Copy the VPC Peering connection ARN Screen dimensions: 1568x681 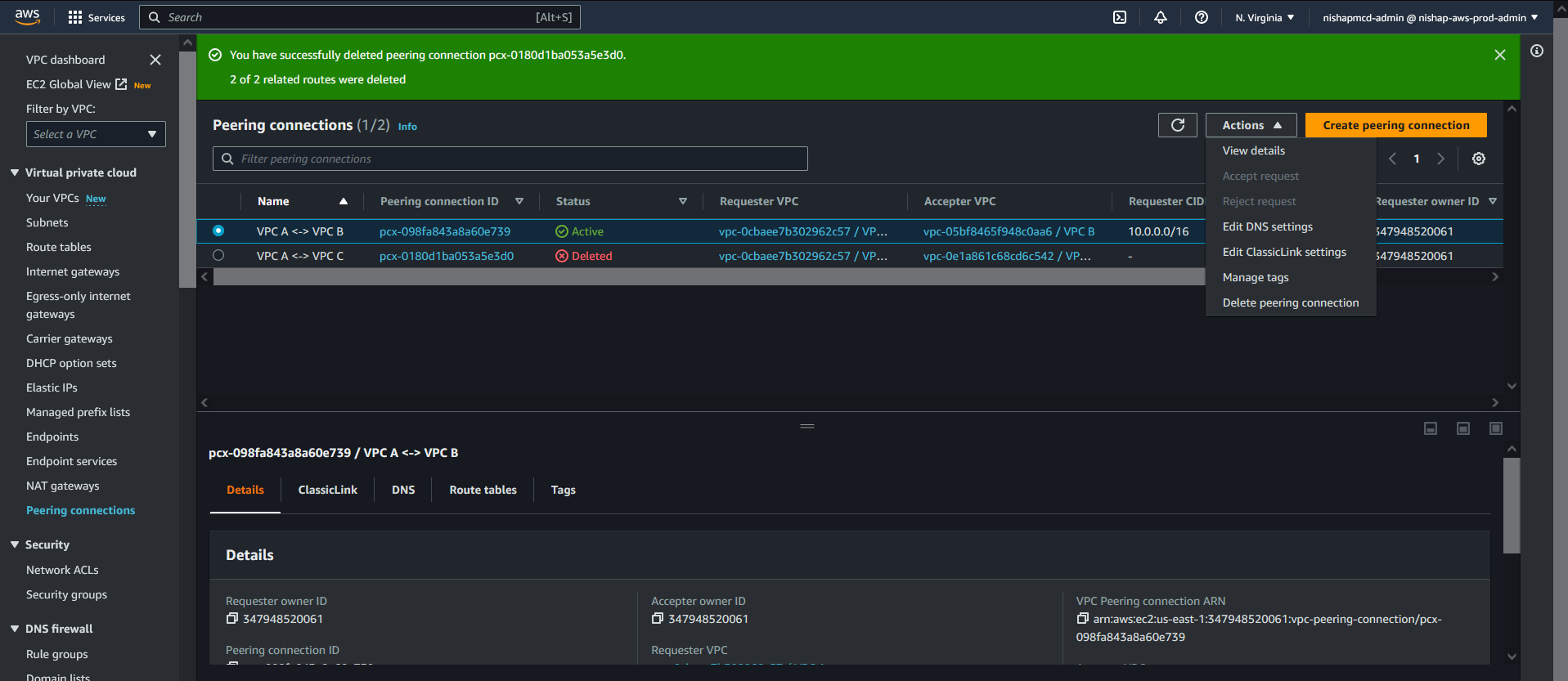(x=1083, y=619)
